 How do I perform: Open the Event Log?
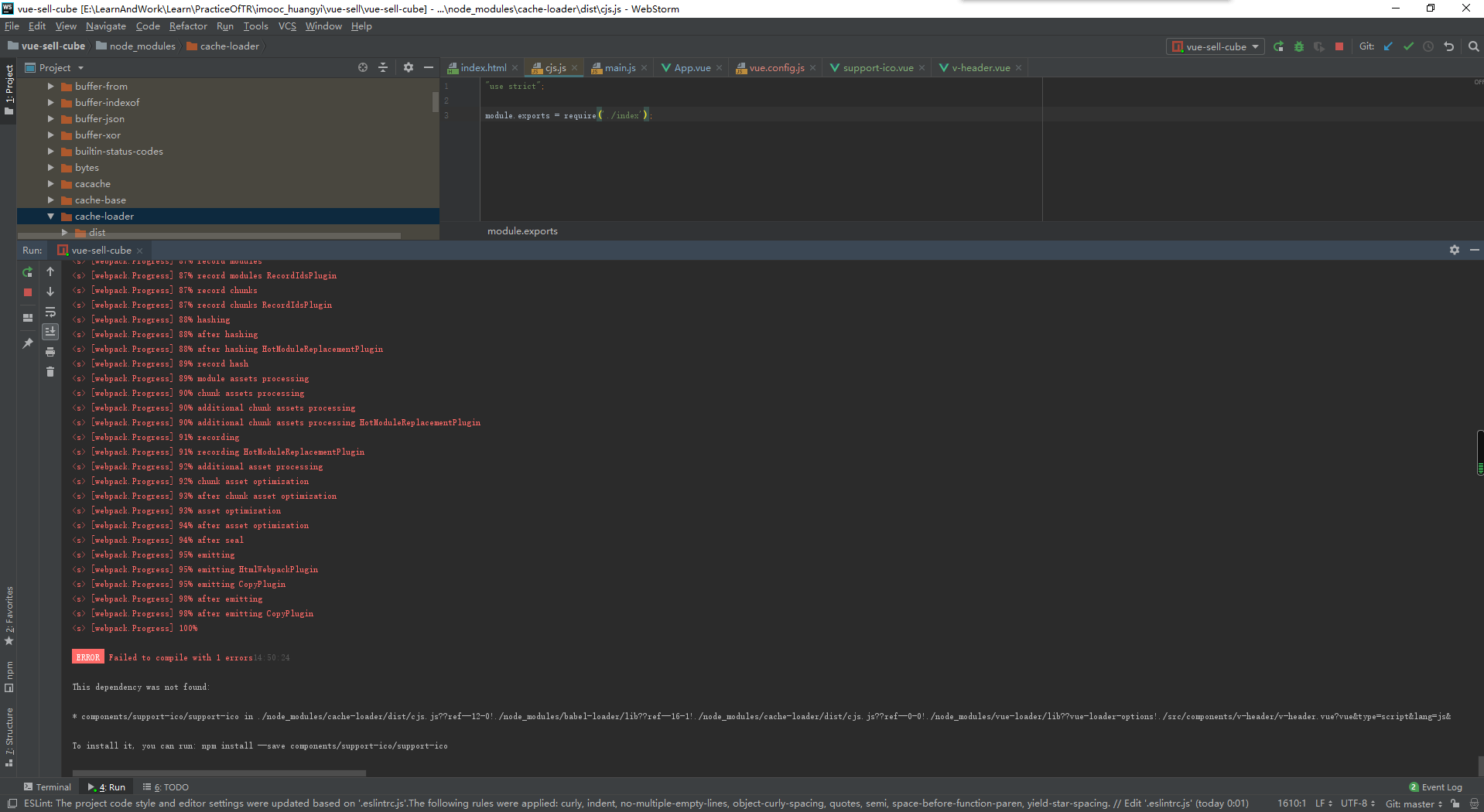pyautogui.click(x=1436, y=787)
